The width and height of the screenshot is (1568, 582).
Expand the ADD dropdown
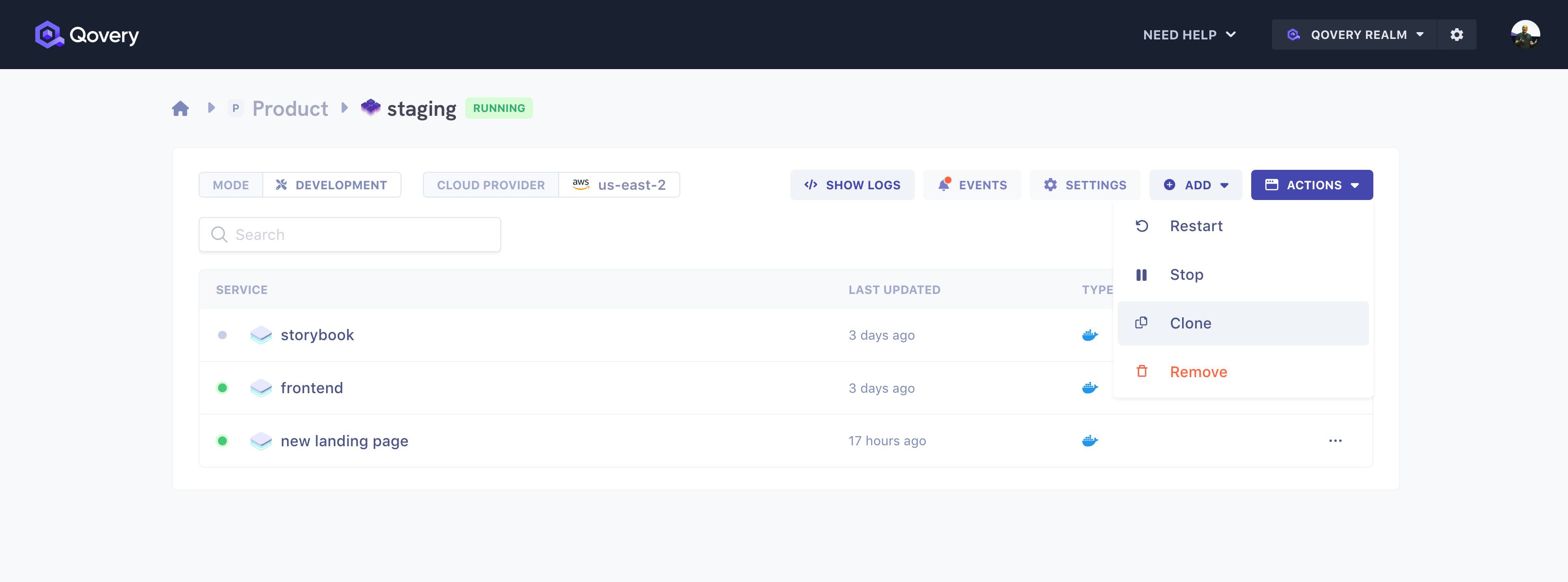point(1196,184)
